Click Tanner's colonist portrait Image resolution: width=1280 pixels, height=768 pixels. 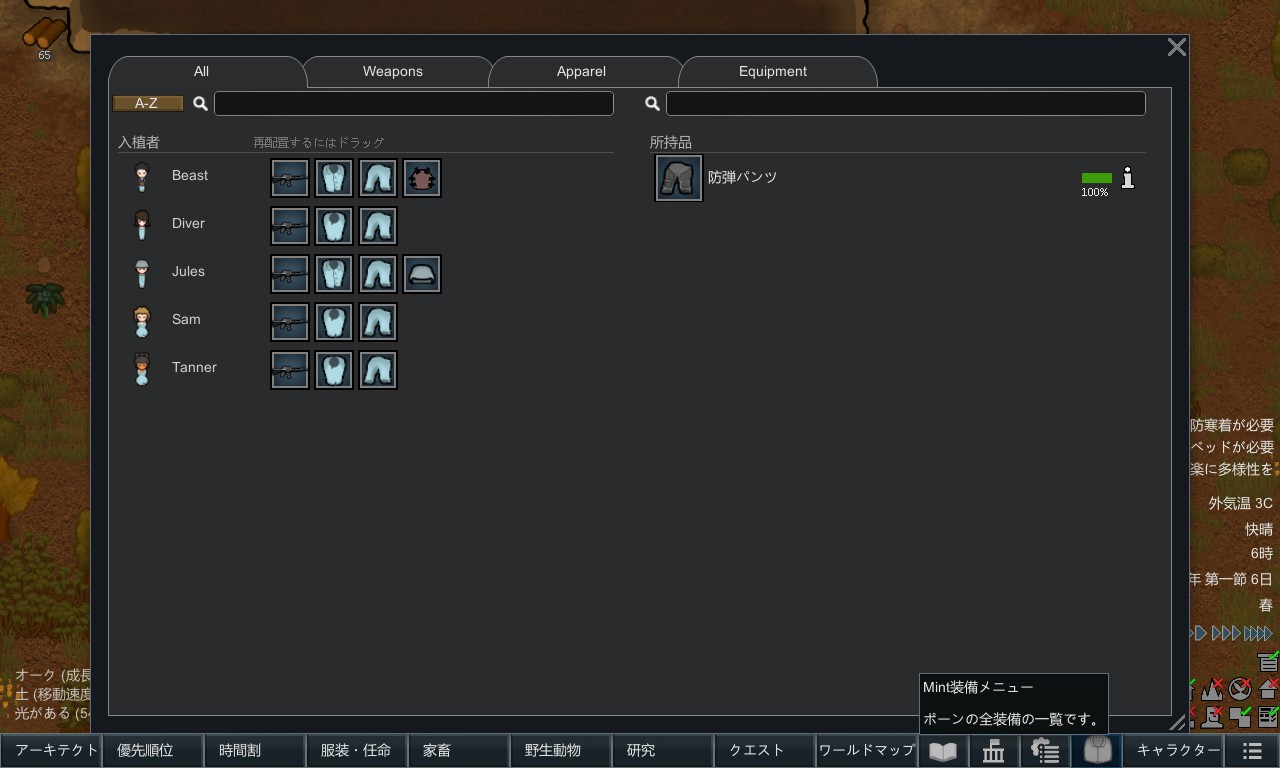(x=142, y=370)
